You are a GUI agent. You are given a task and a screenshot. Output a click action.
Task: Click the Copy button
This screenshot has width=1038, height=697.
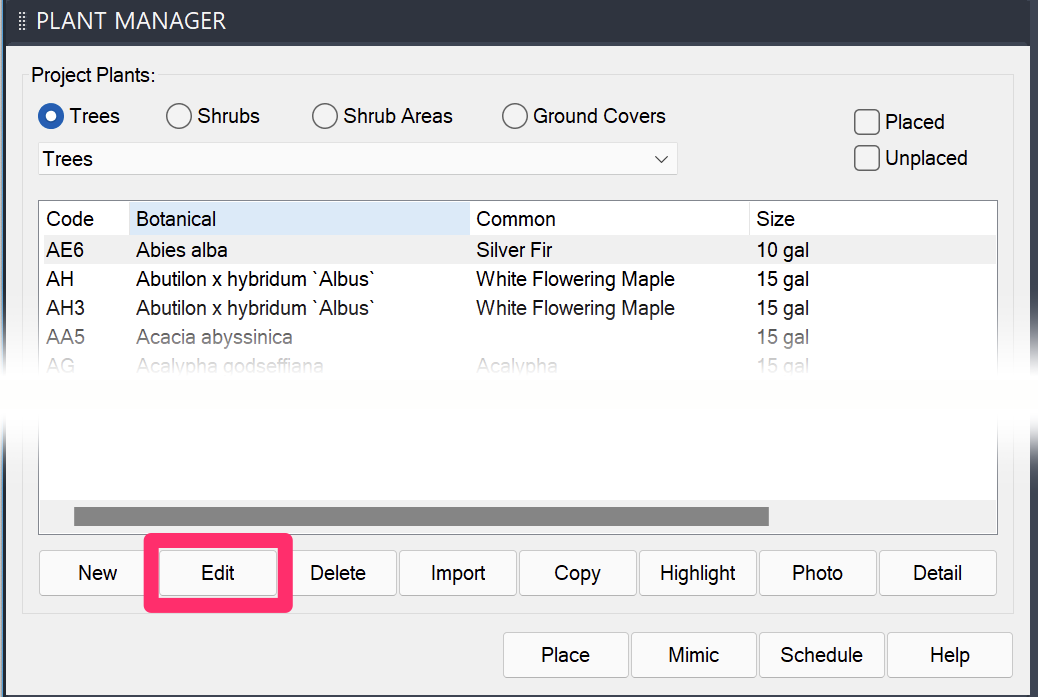point(578,573)
